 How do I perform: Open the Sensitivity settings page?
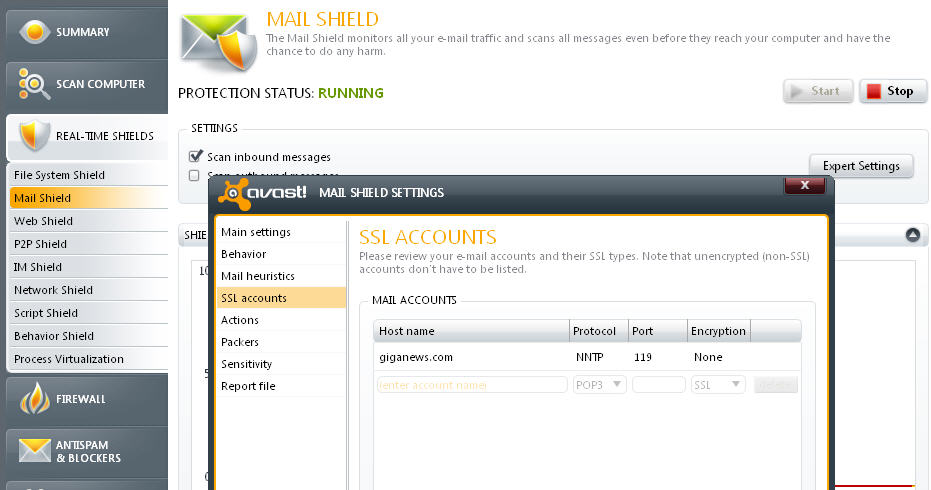[x=246, y=364]
